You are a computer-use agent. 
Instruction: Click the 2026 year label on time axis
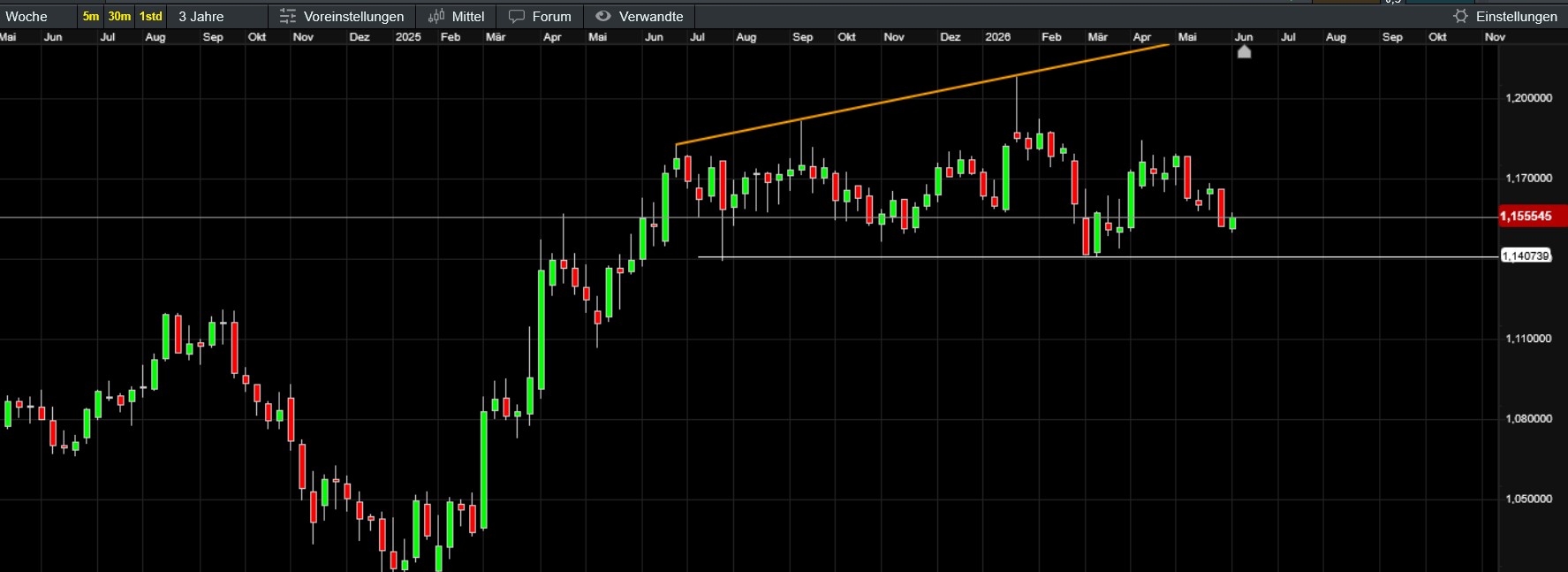pos(998,37)
